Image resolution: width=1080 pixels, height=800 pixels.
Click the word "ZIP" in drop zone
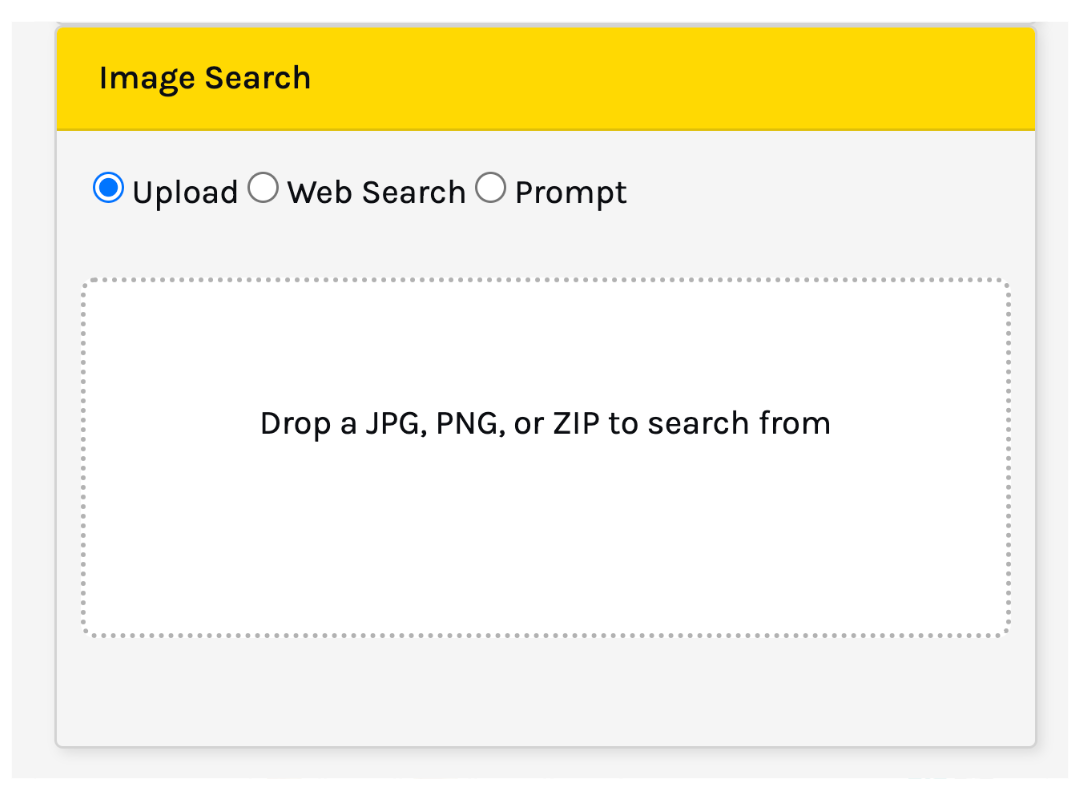(x=575, y=423)
